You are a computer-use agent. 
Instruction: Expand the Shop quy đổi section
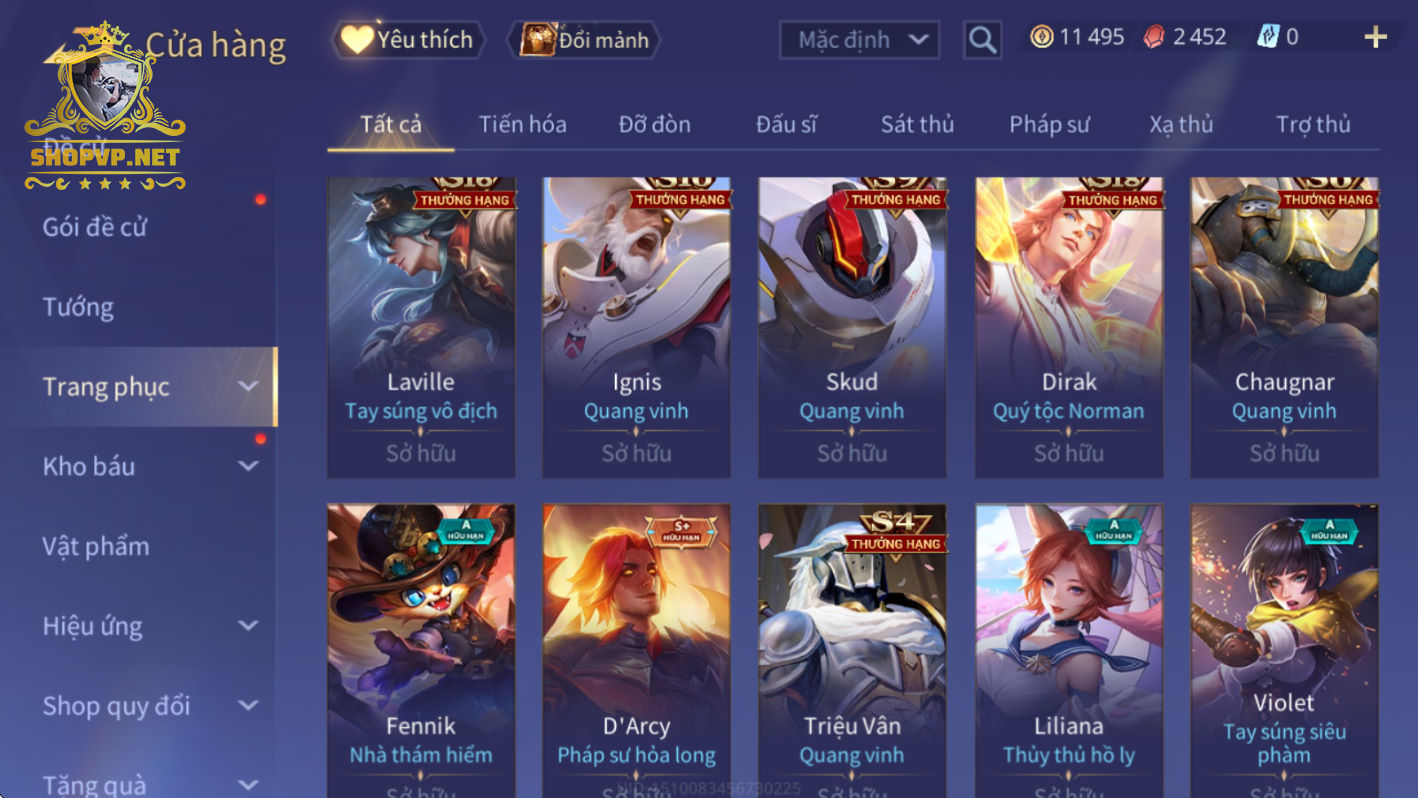(x=248, y=706)
